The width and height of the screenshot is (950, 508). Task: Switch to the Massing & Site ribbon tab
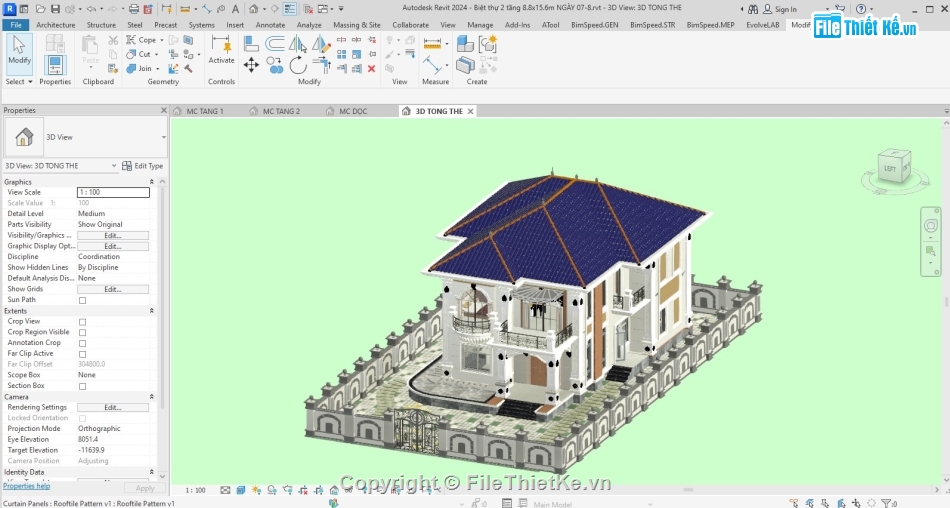click(x=357, y=25)
